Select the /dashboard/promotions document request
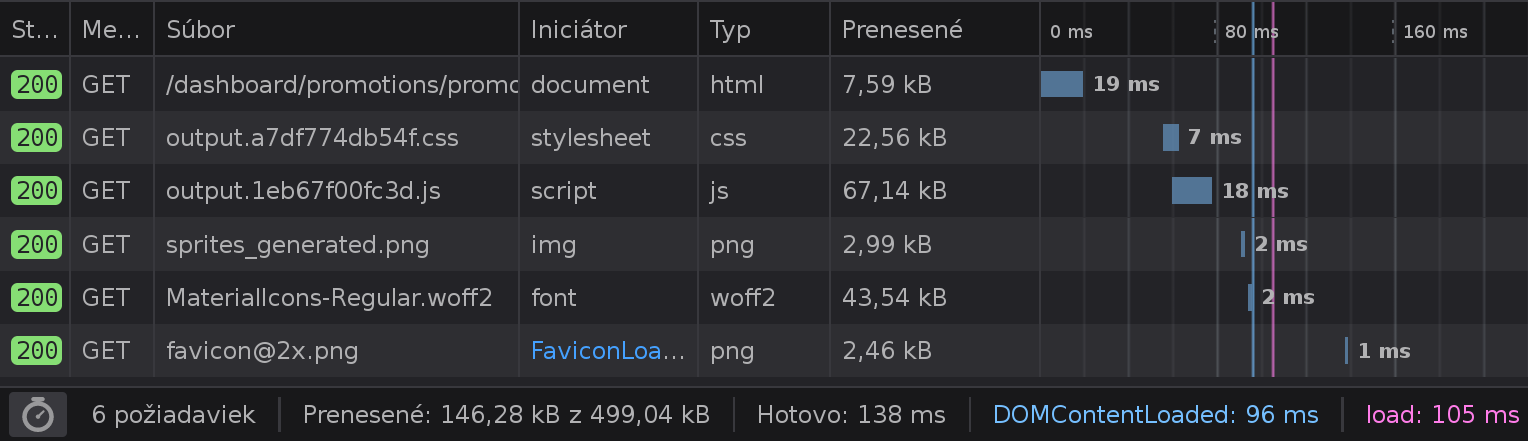This screenshot has width=1528, height=441. click(x=764, y=84)
